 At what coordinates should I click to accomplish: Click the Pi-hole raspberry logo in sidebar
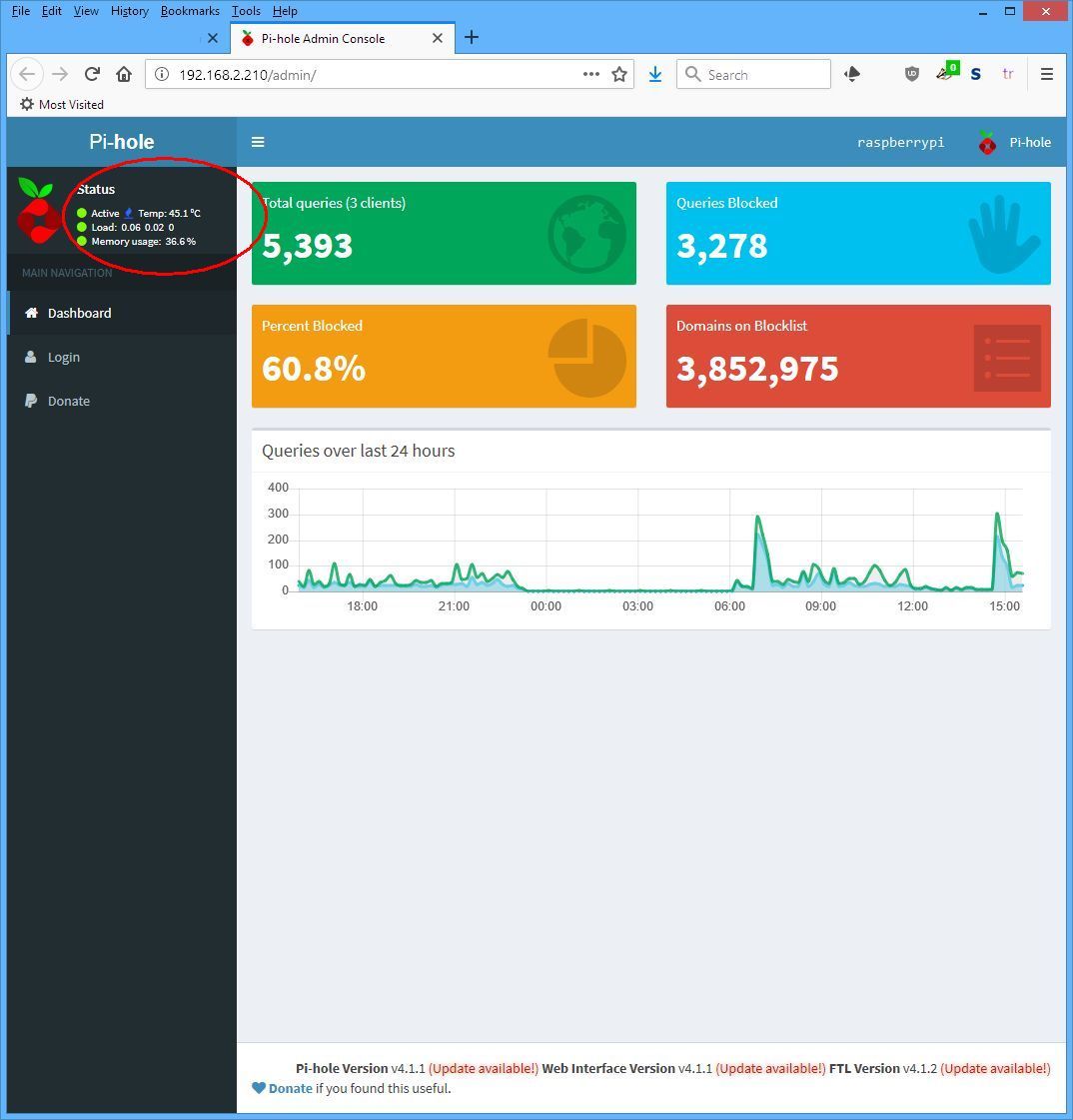[x=39, y=211]
